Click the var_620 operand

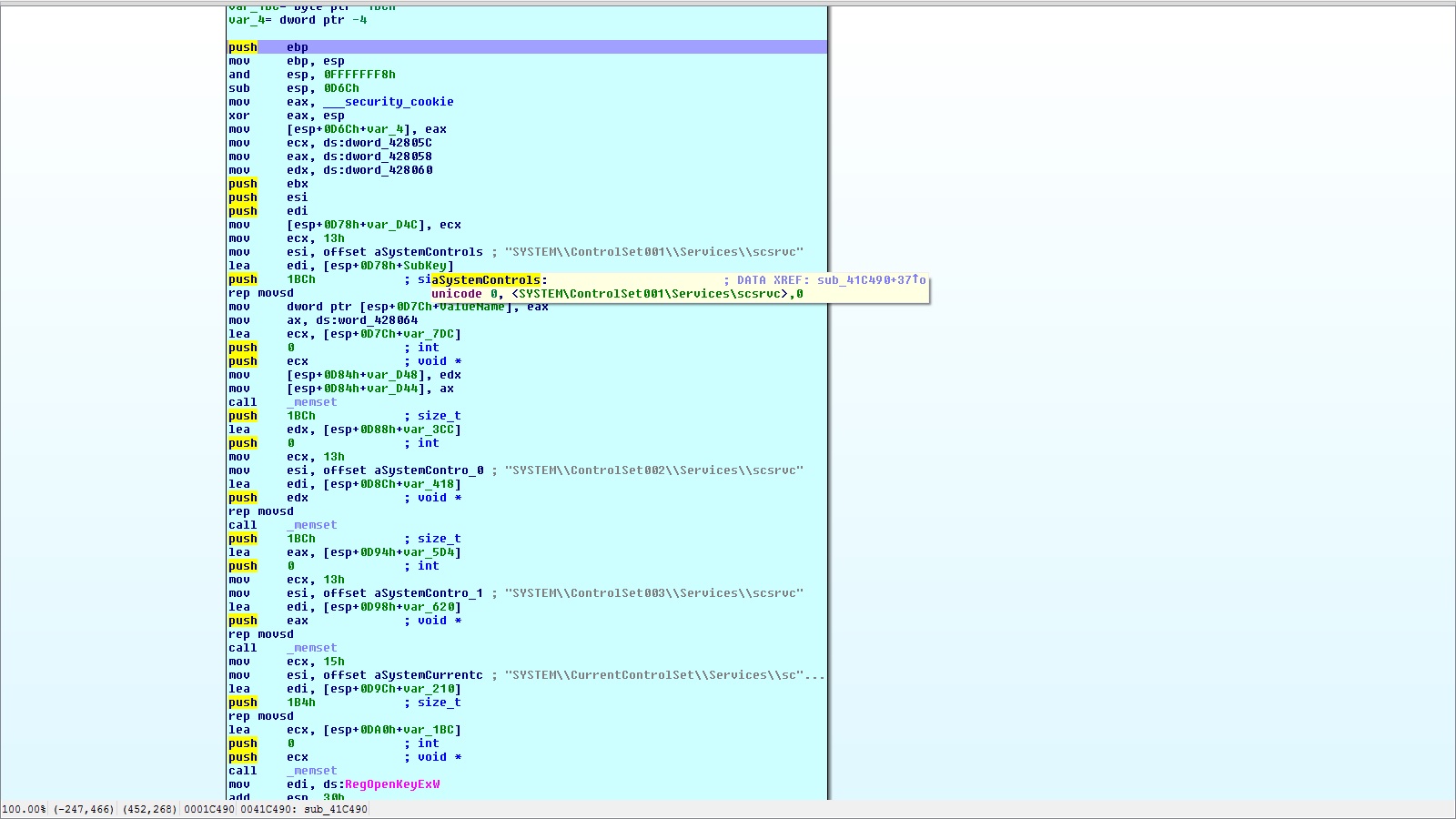click(x=429, y=607)
